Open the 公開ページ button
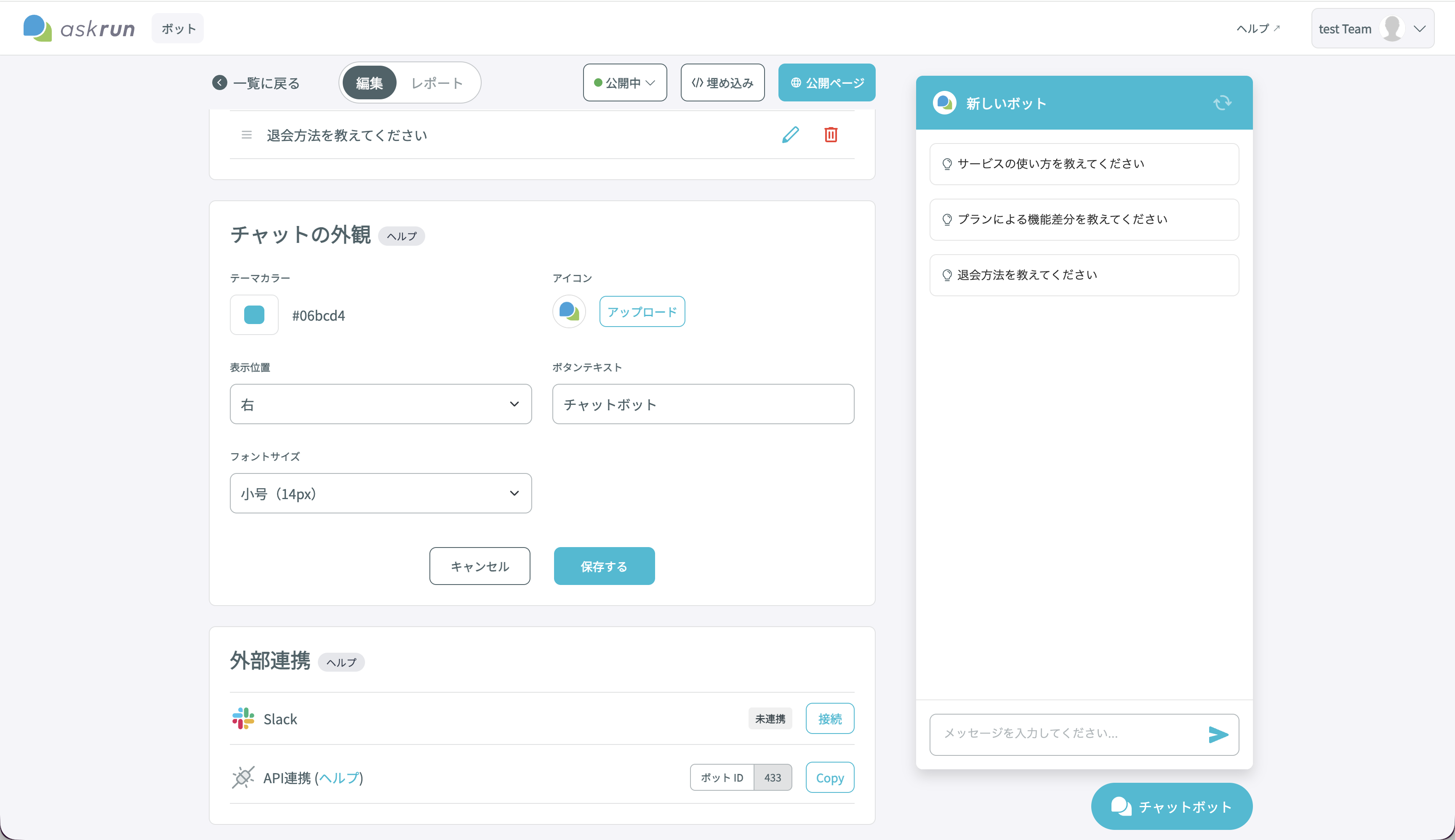Screen dimensions: 1455x840 [826, 82]
